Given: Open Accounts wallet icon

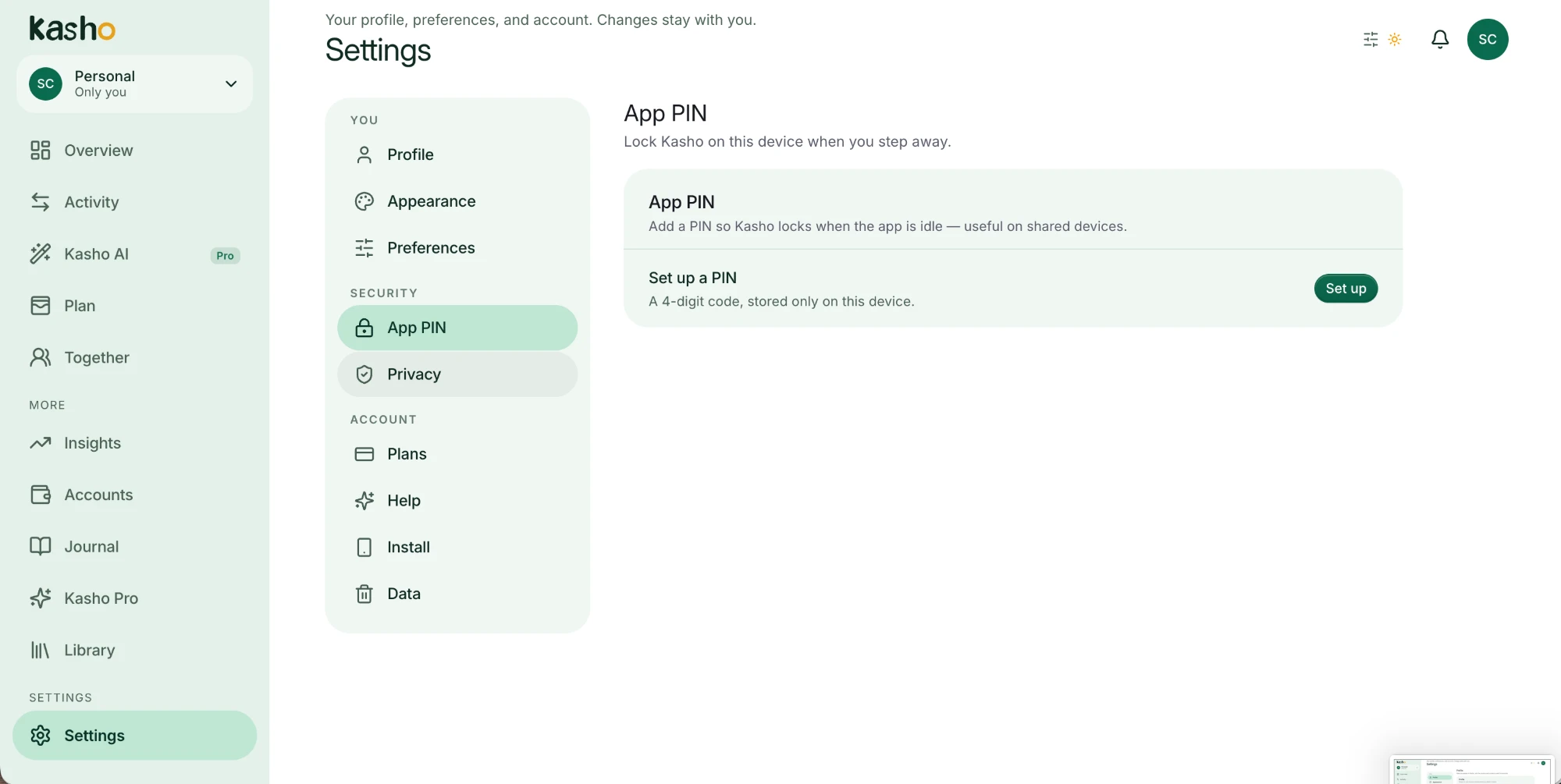Looking at the screenshot, I should [x=40, y=495].
